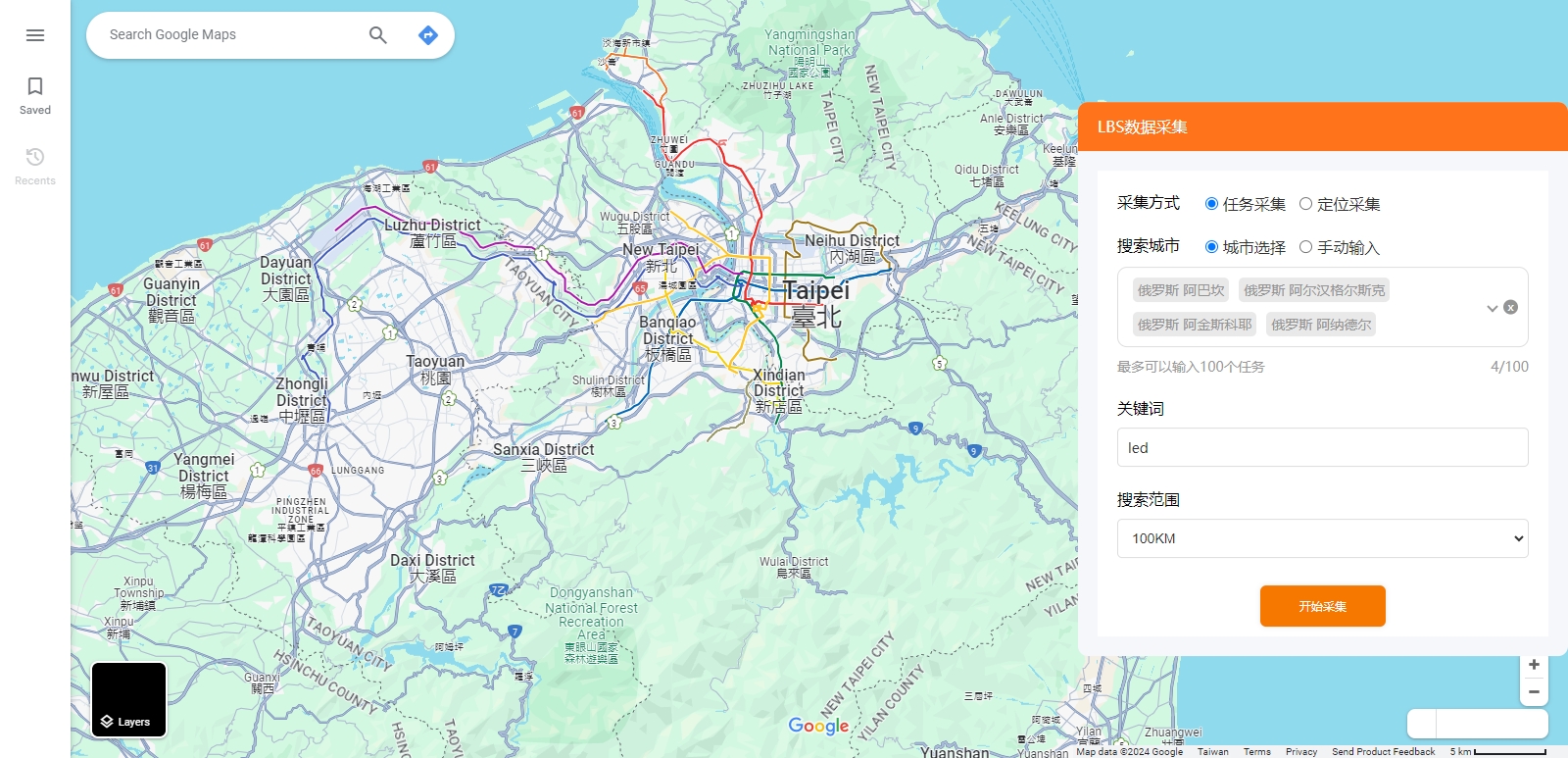Screen dimensions: 1568x758
Task: Click the Taoyuan 桃園 map label
Action: pos(436,370)
